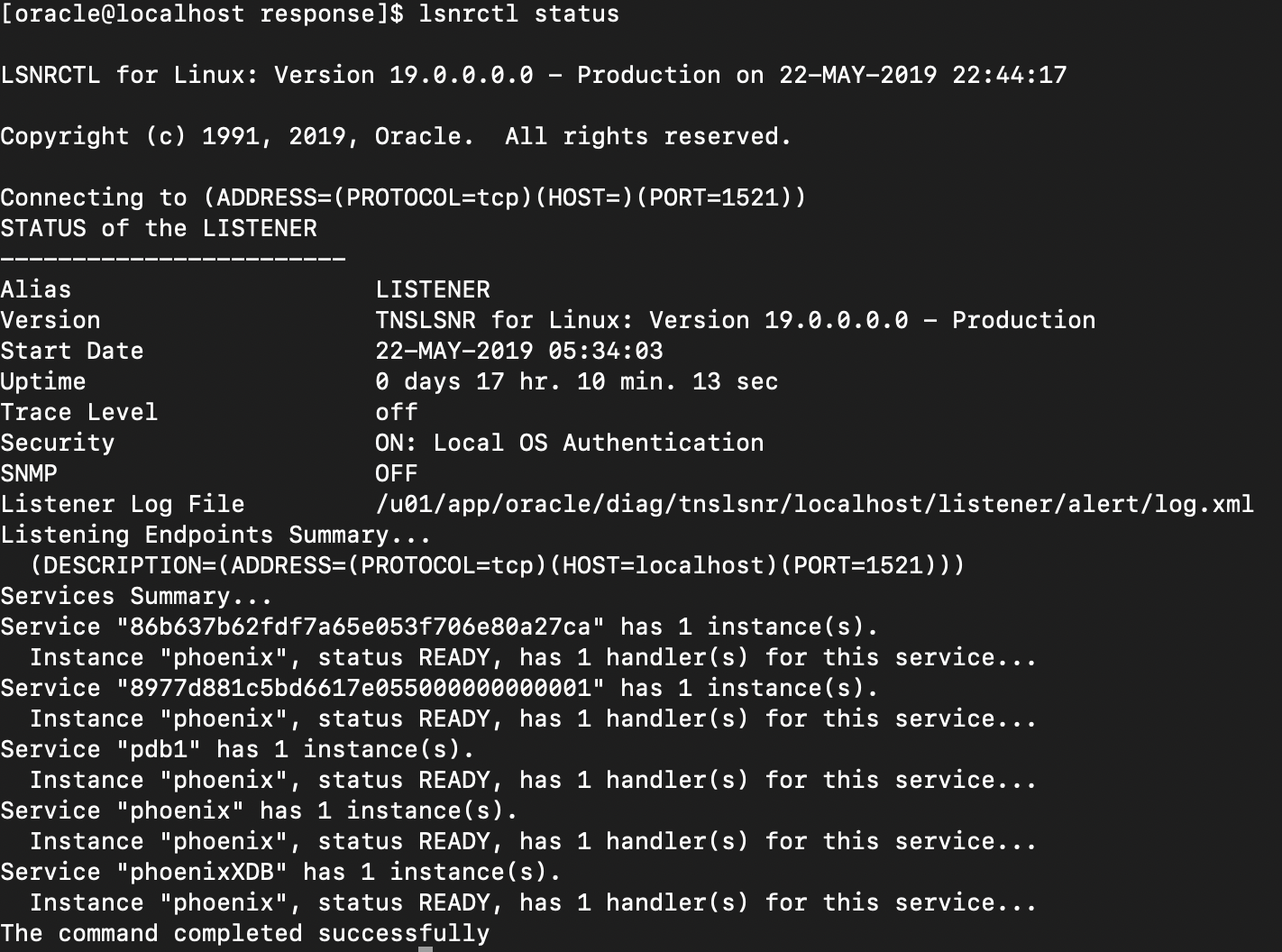Click the Copyright Oracle line
This screenshot has width=1282, height=952.
396,136
